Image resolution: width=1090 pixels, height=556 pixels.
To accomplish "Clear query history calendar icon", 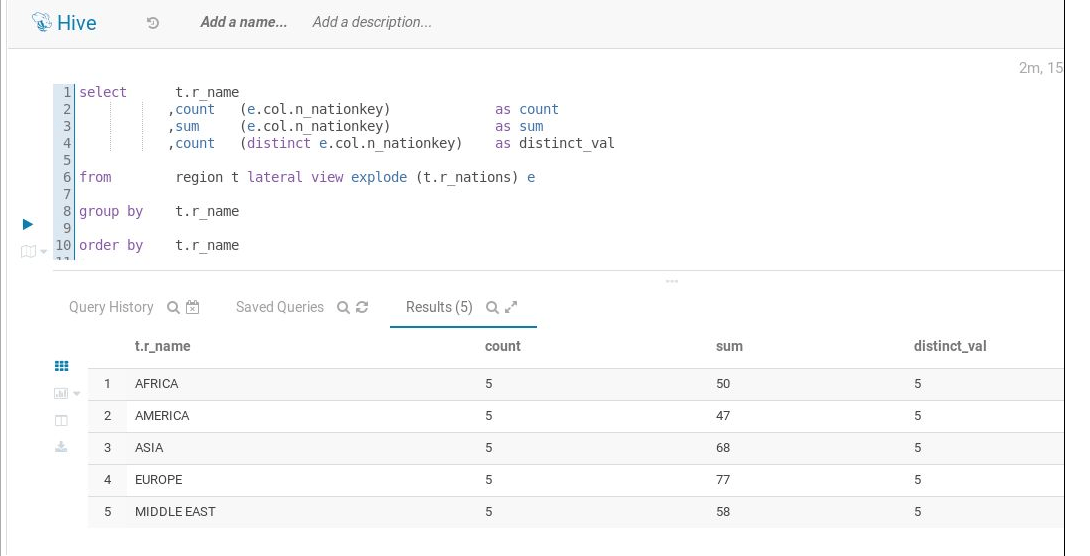I will [x=193, y=307].
